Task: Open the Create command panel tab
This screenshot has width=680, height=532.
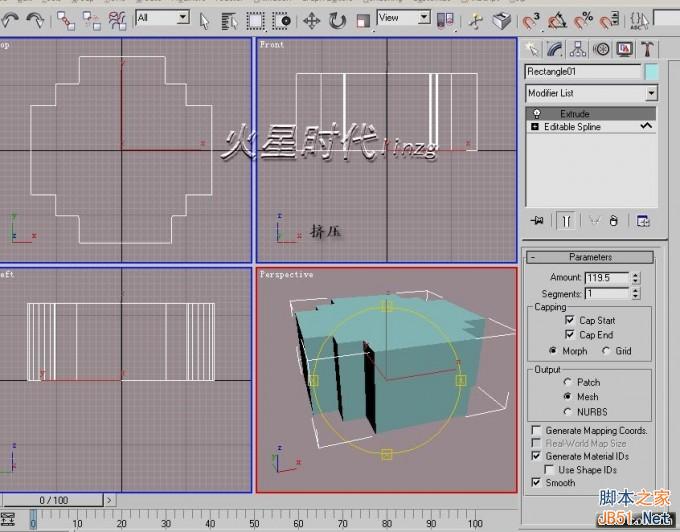Action: (x=532, y=49)
